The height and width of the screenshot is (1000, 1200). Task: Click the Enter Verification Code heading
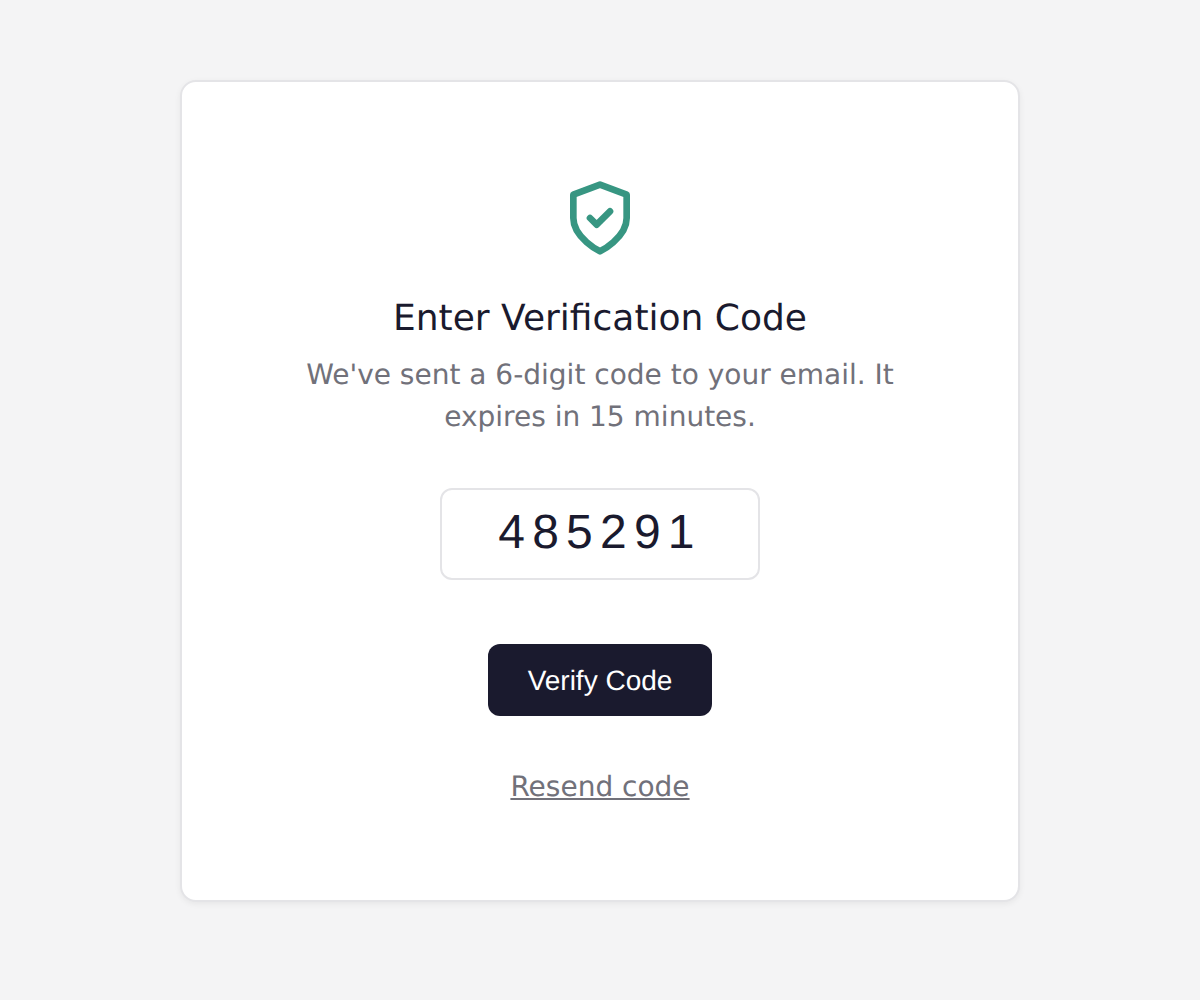pos(600,317)
